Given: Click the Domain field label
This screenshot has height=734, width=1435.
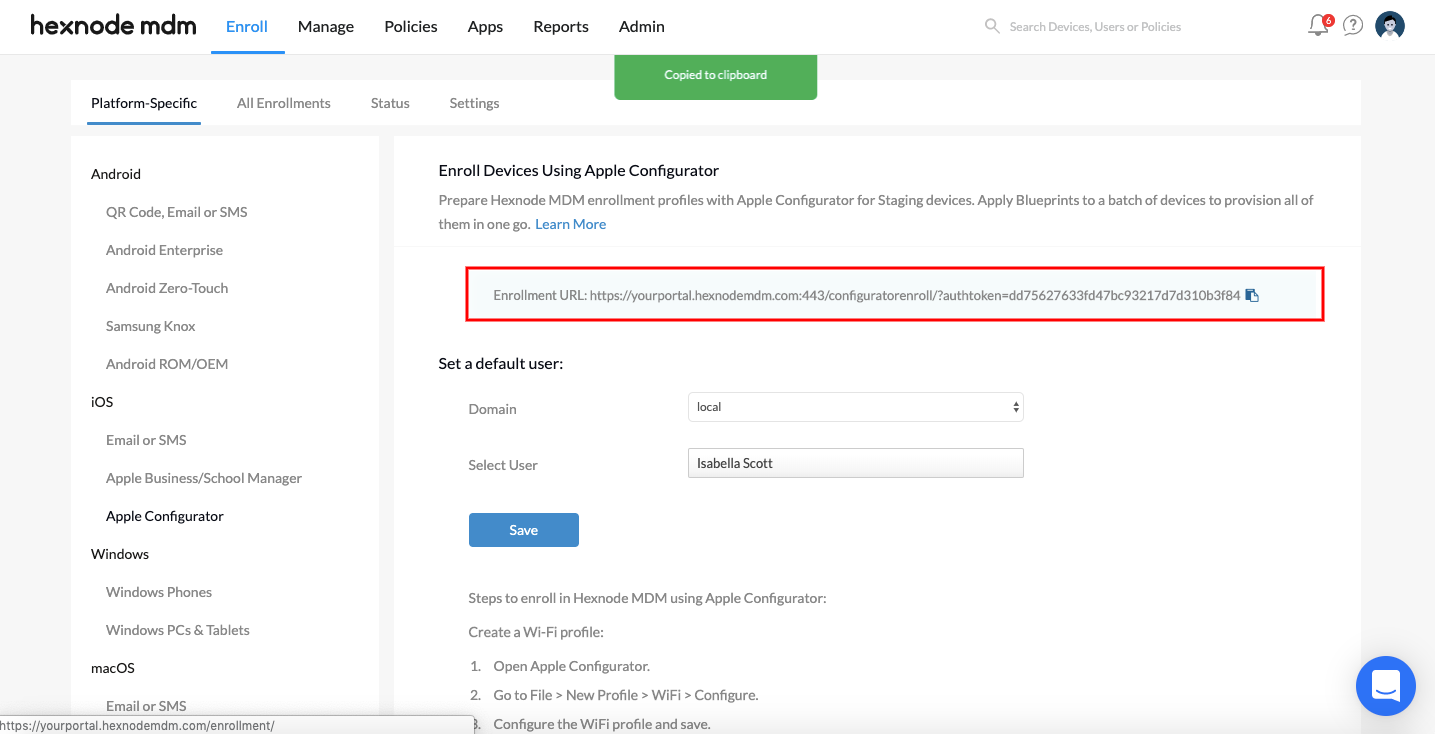Looking at the screenshot, I should (493, 409).
